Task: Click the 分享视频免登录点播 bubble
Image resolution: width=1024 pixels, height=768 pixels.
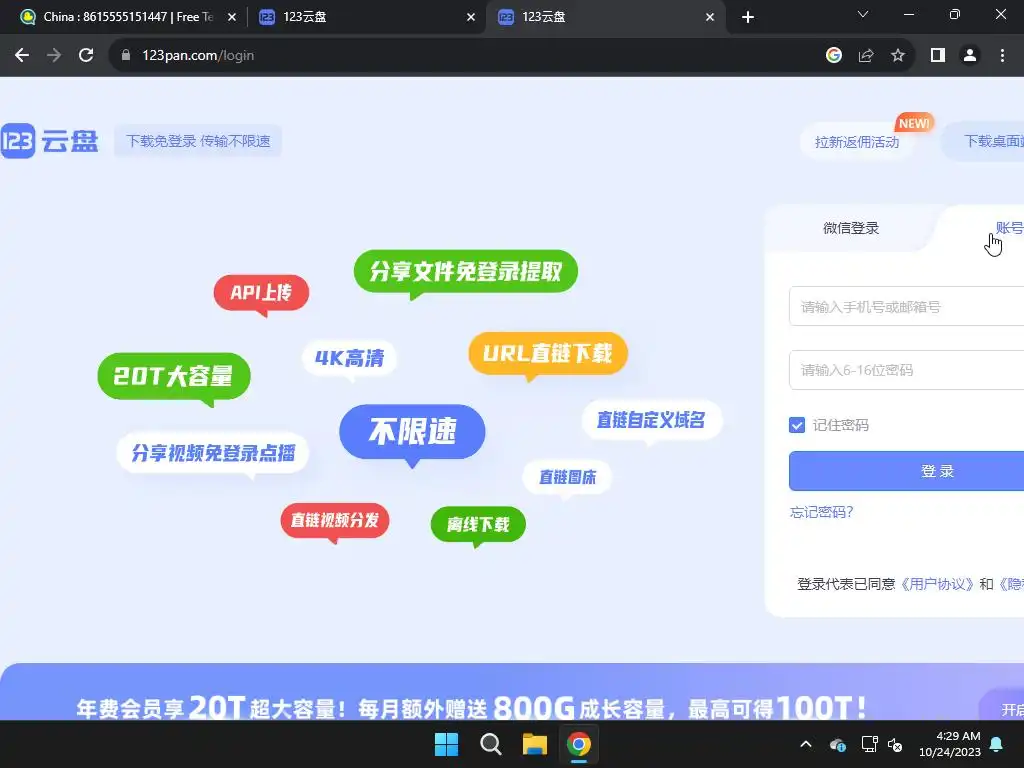Action: click(213, 453)
